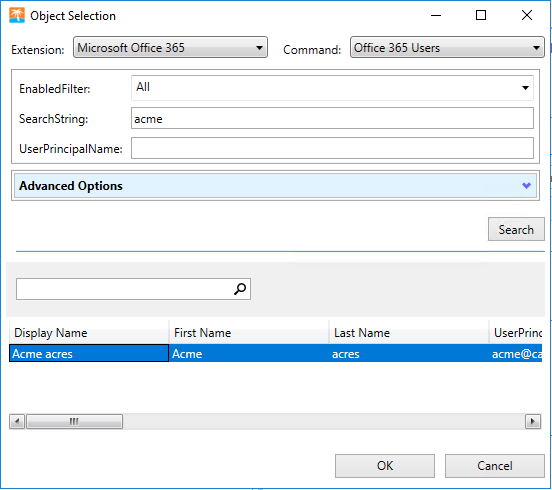Close the Object Selection window
Screen dimensions: 552x490
click(527, 15)
